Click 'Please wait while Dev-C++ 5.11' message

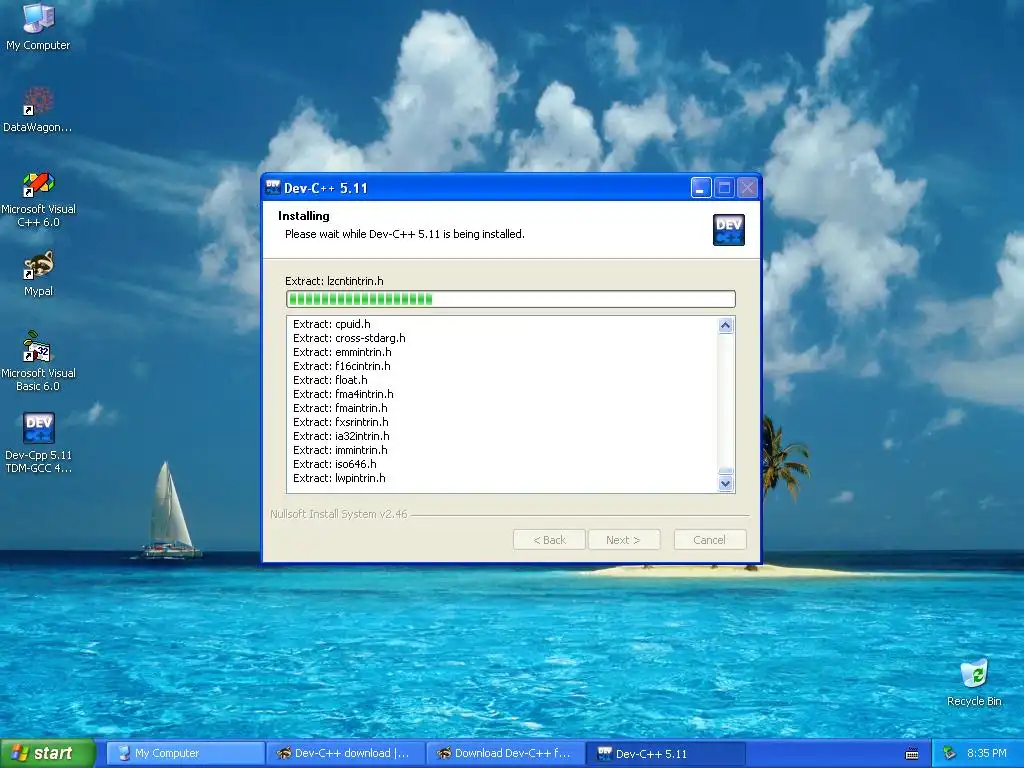click(x=405, y=234)
